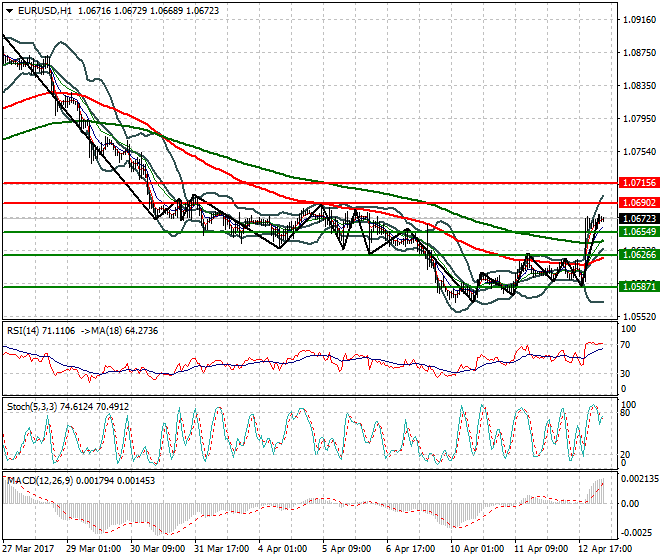Click the 4 Apr 01:00 time label
This screenshot has height=560, width=660.
[x=283, y=549]
